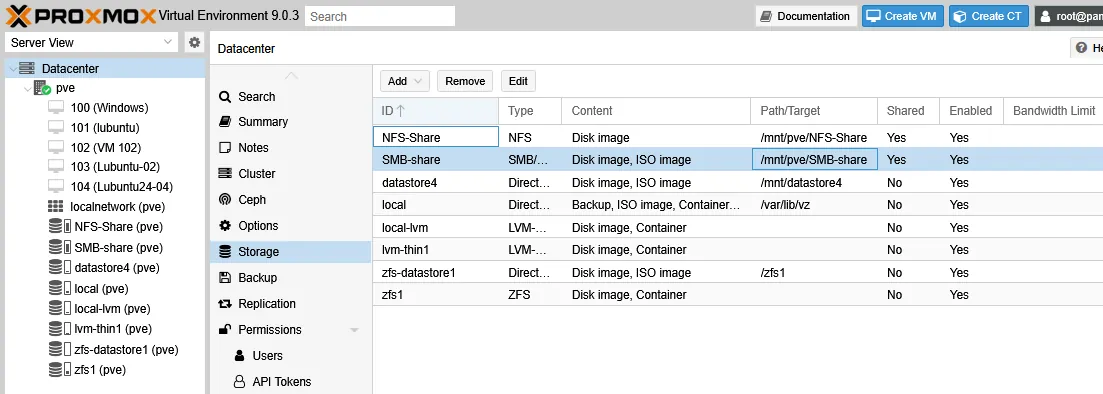Open the root@pam user menu
This screenshot has width=1103, height=394.
pos(1069,16)
